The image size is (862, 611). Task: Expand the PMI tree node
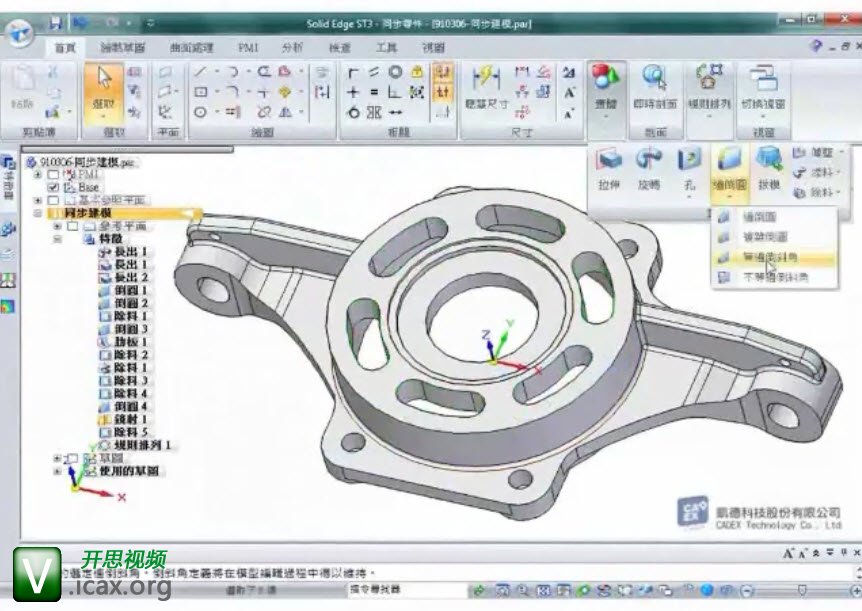point(38,174)
